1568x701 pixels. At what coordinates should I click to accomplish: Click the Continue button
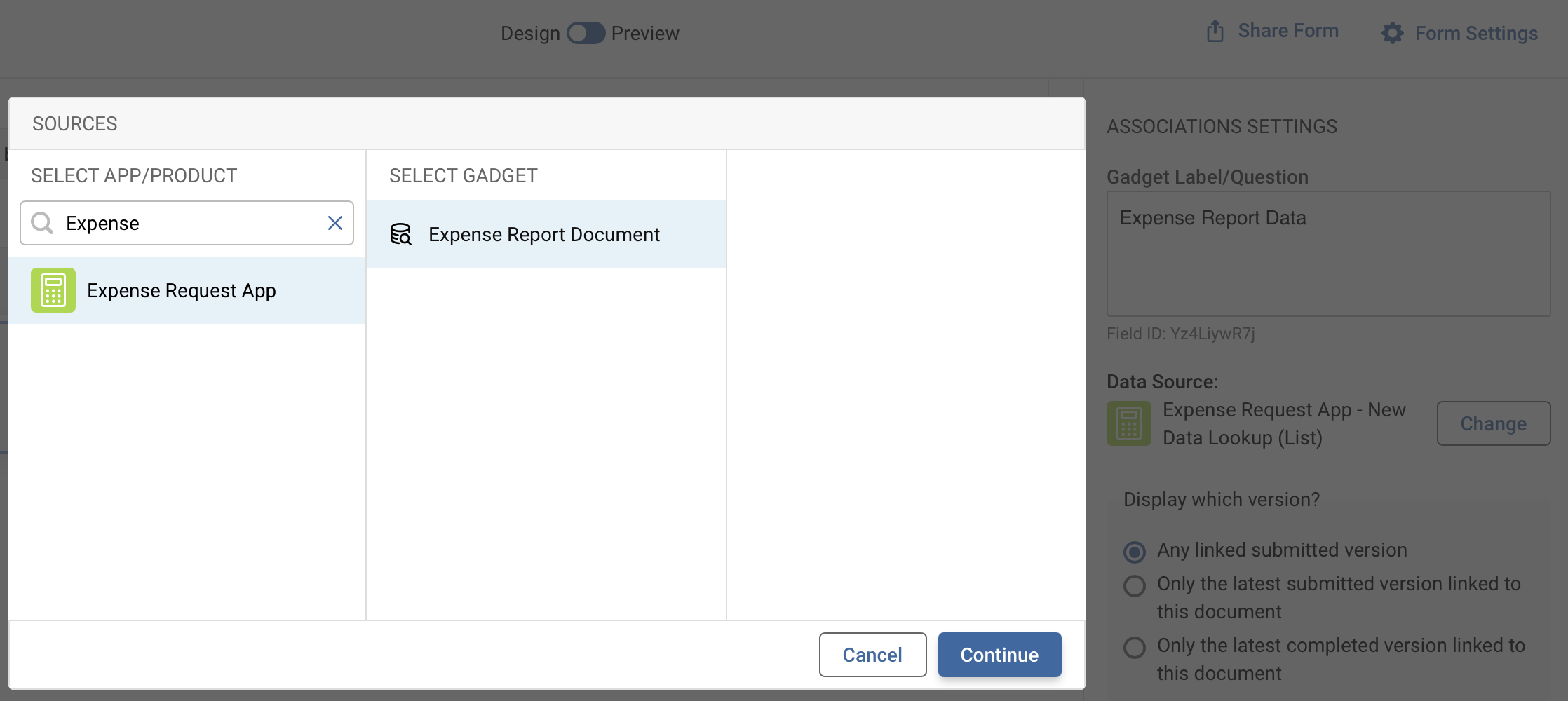(999, 655)
